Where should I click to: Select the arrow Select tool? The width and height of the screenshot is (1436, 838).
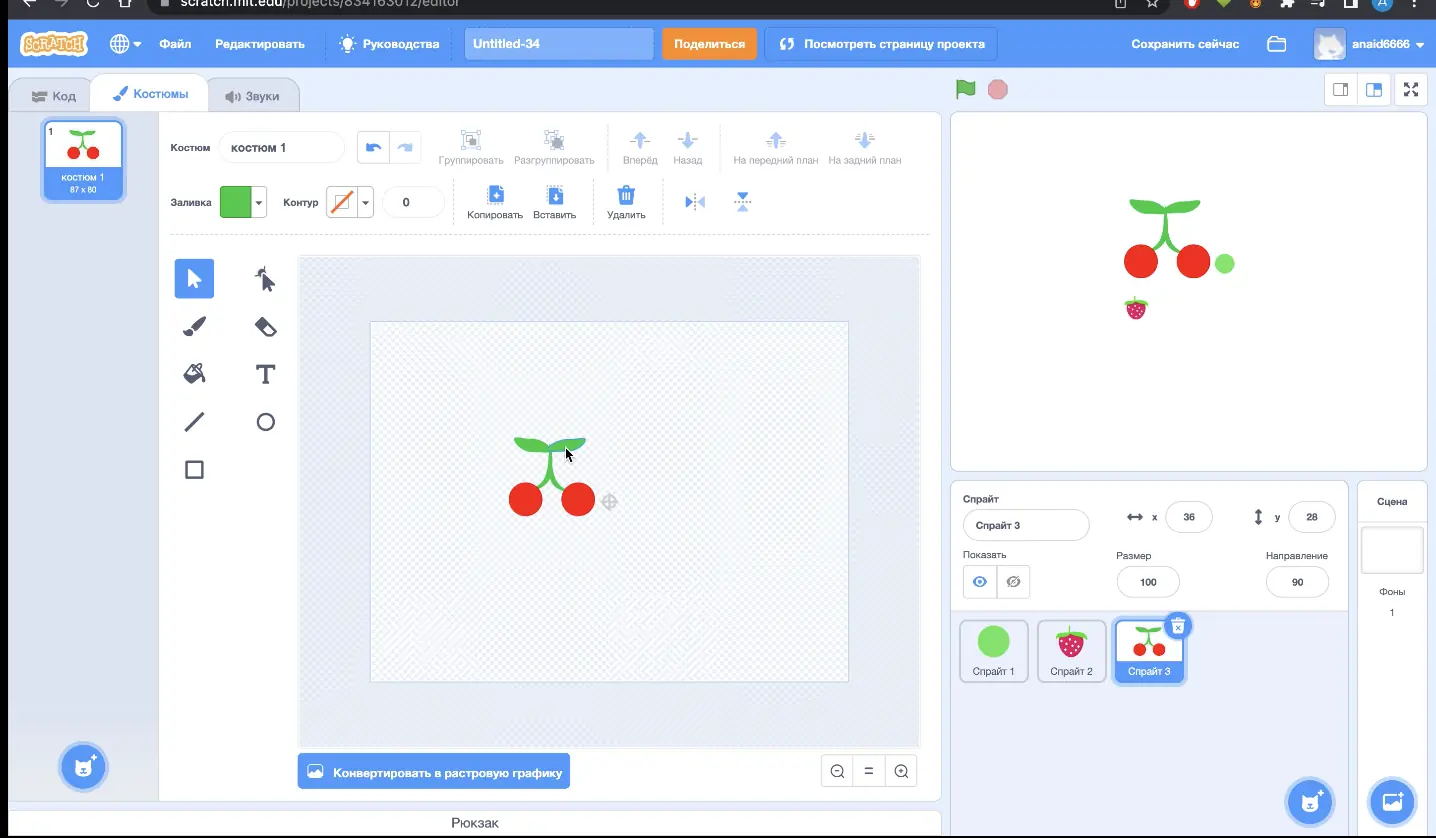194,279
